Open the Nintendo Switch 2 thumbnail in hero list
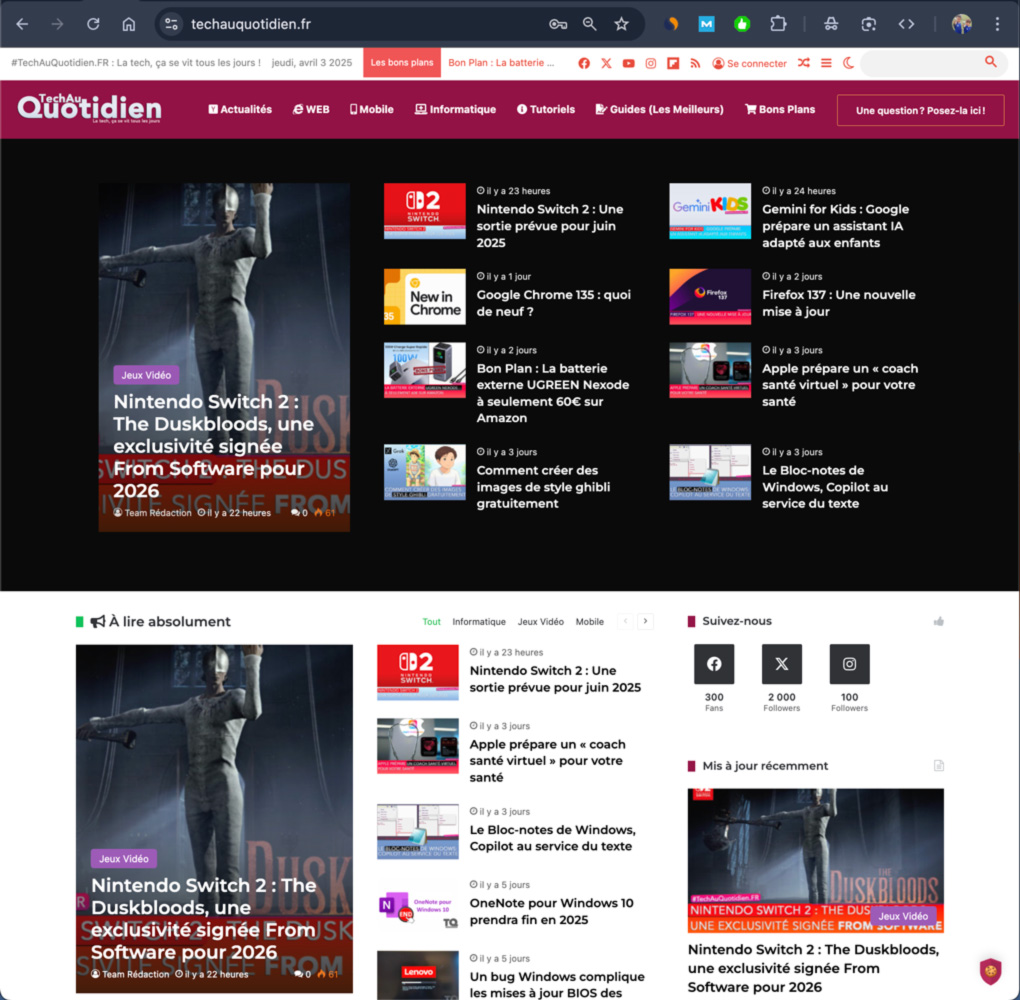Screen dimensions: 1020x1000 pyautogui.click(x=424, y=211)
